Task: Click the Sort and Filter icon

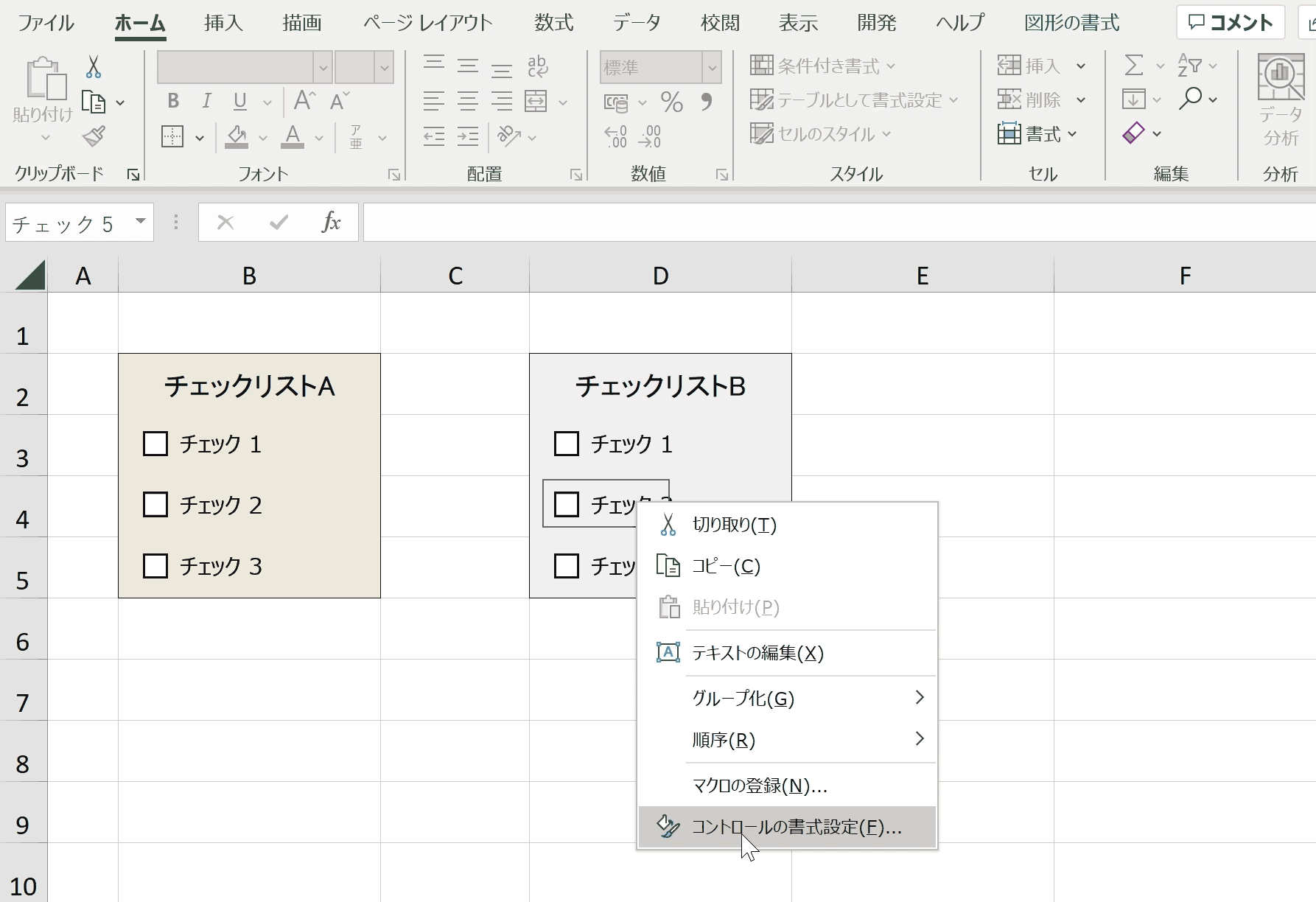Action: point(1189,66)
